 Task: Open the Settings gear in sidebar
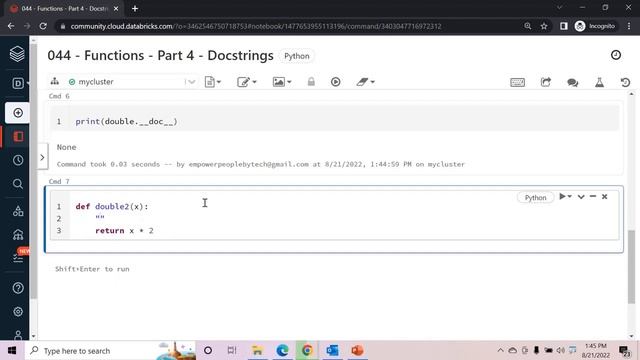click(x=18, y=311)
